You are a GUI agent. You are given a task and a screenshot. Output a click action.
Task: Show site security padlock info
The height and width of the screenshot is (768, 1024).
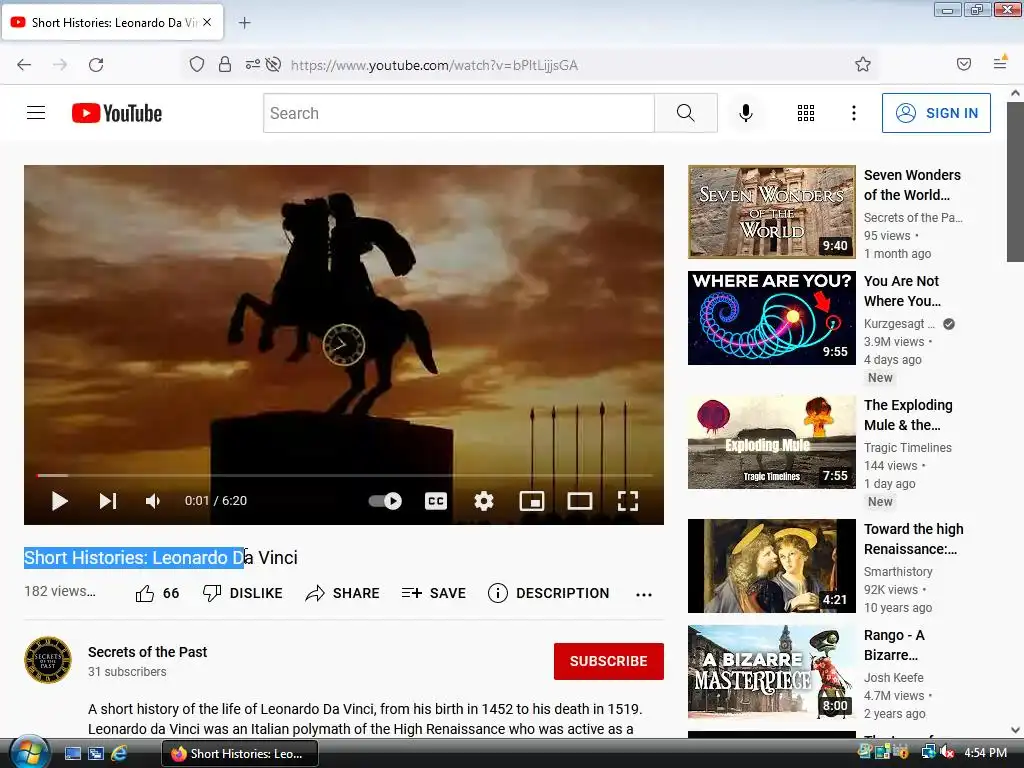click(x=225, y=65)
